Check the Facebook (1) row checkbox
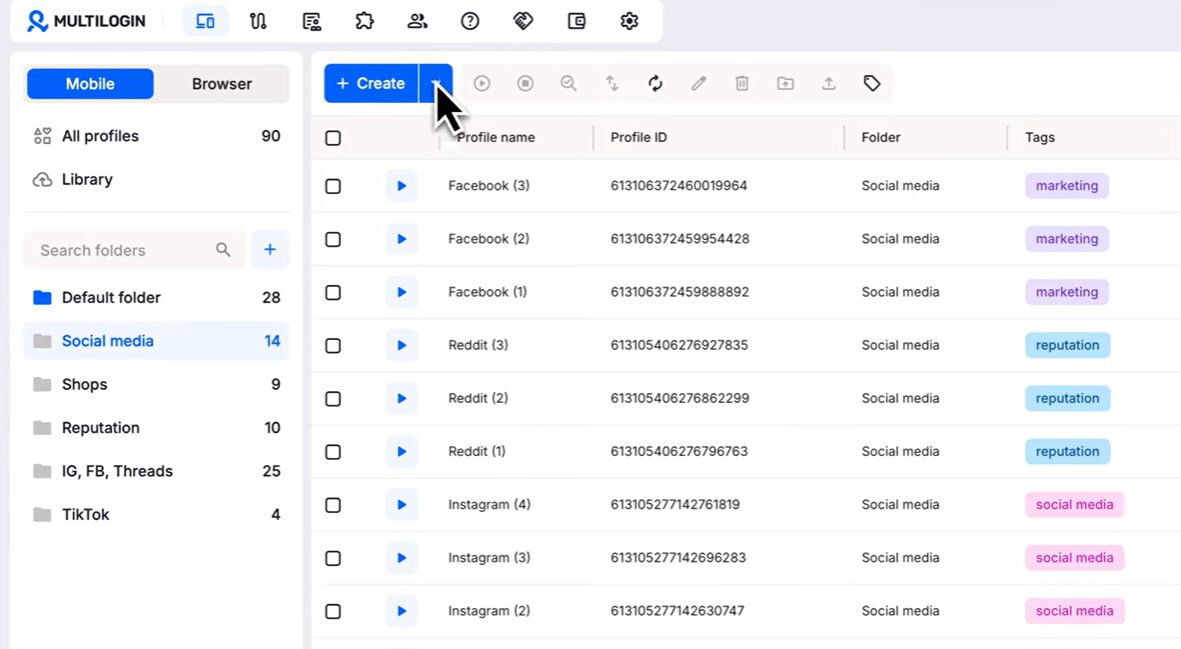This screenshot has height=649, width=1181. [x=333, y=292]
